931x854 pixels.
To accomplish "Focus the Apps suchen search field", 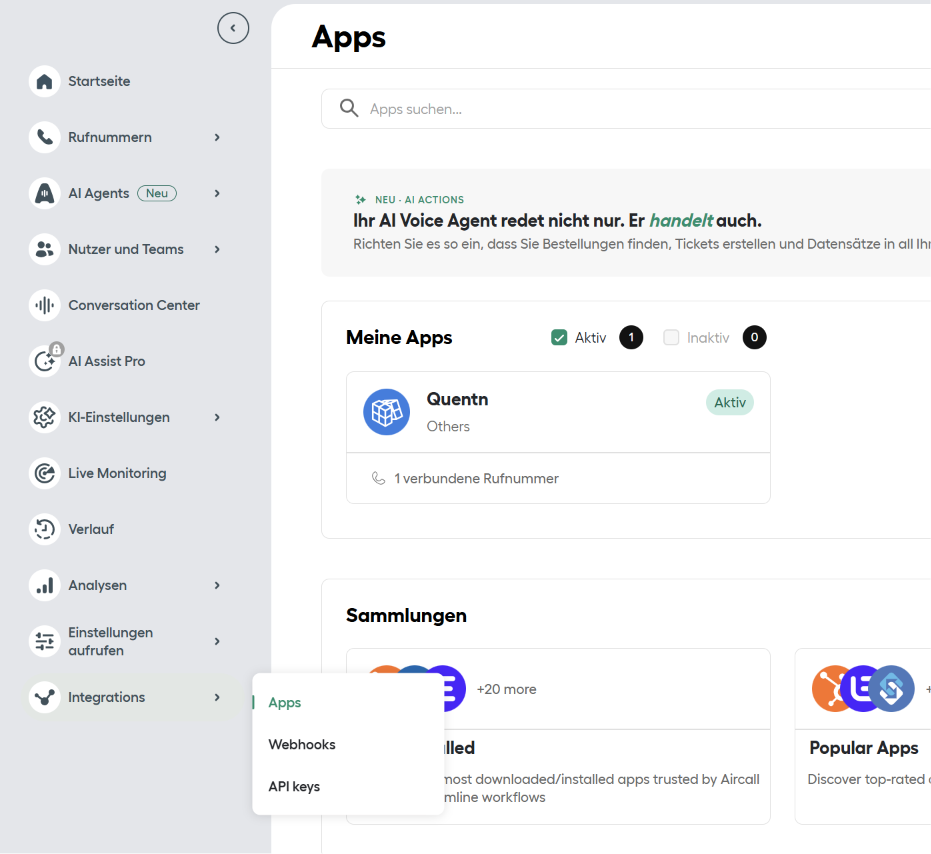I will (626, 109).
